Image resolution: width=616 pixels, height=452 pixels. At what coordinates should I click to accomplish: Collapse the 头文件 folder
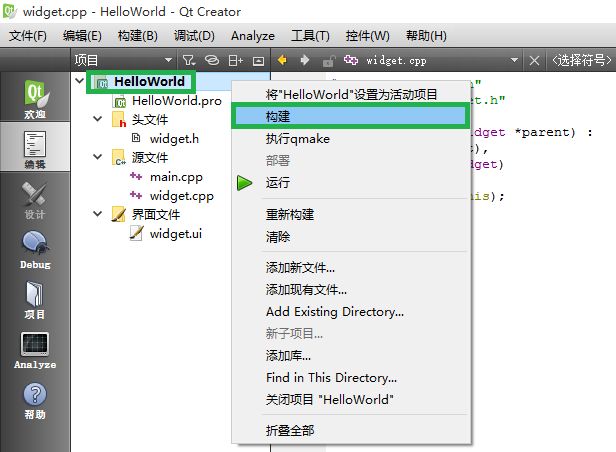tap(97, 119)
